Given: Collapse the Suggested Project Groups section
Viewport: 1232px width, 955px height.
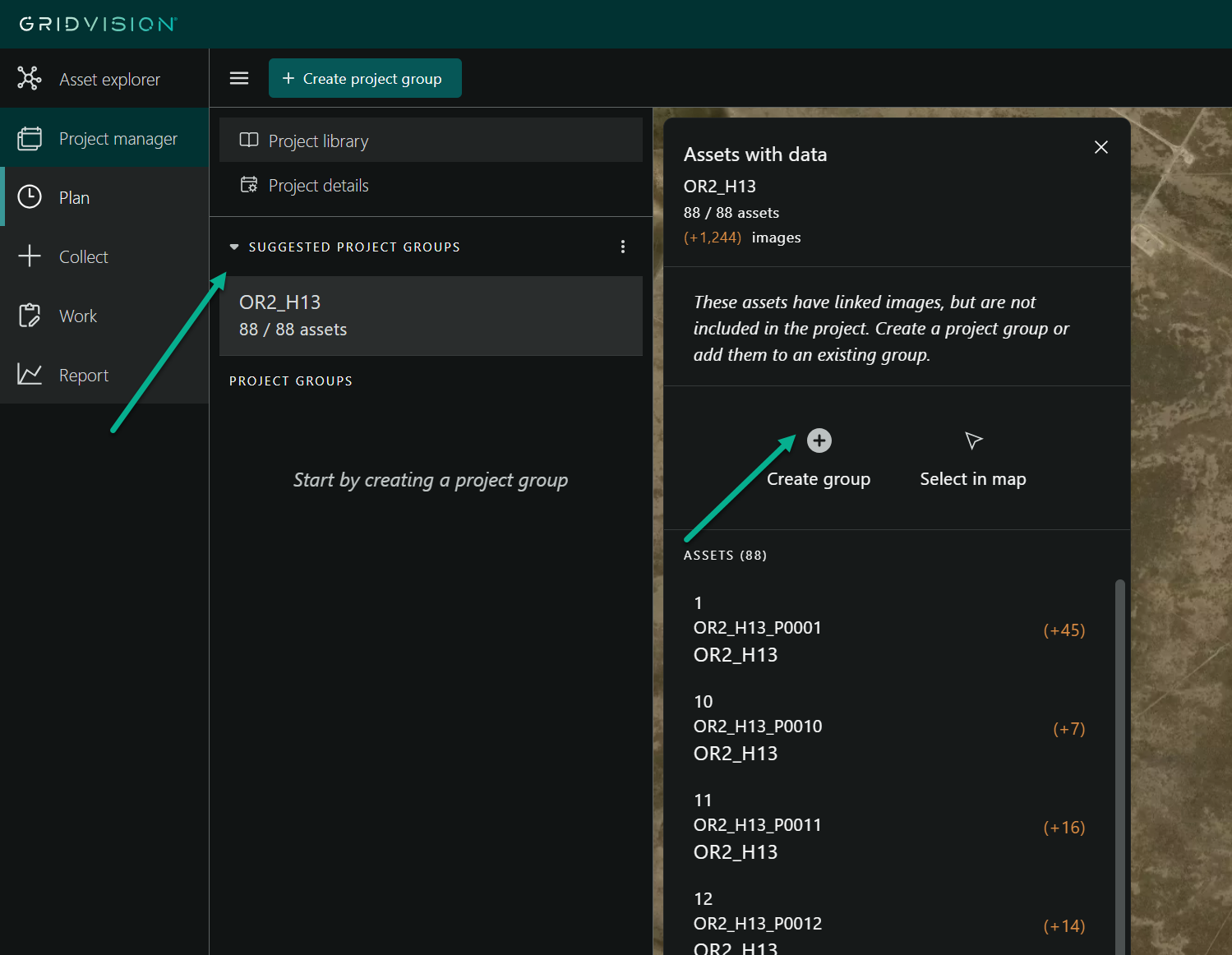Looking at the screenshot, I should pos(234,247).
